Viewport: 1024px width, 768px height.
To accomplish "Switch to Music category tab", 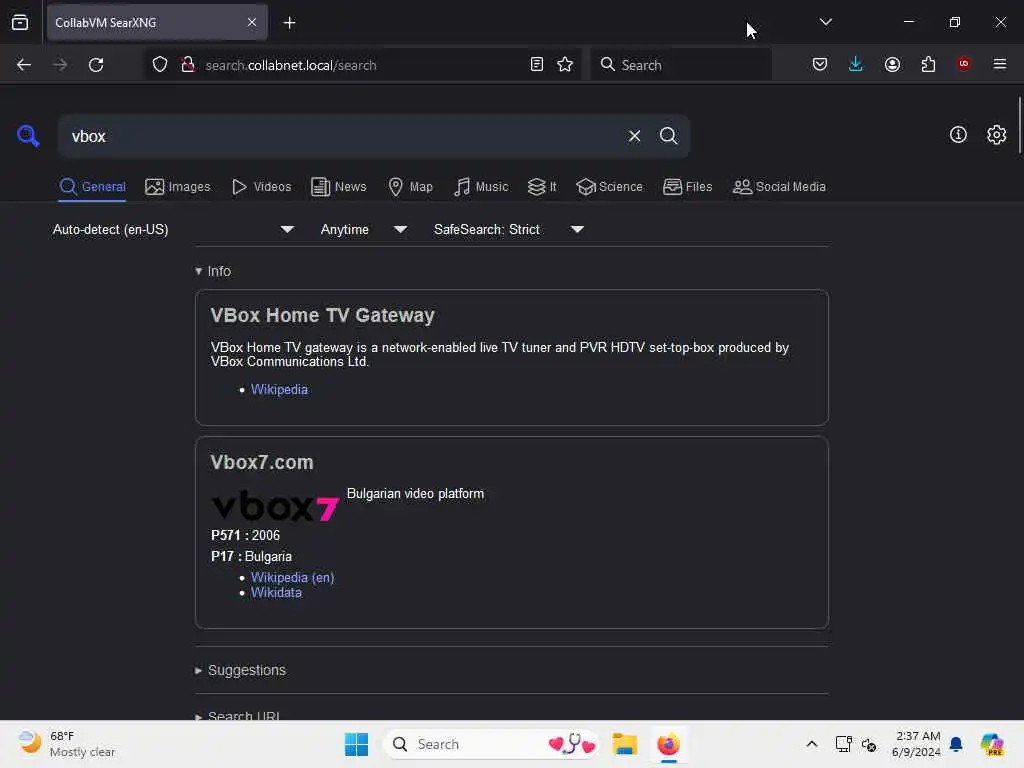I will coord(481,187).
